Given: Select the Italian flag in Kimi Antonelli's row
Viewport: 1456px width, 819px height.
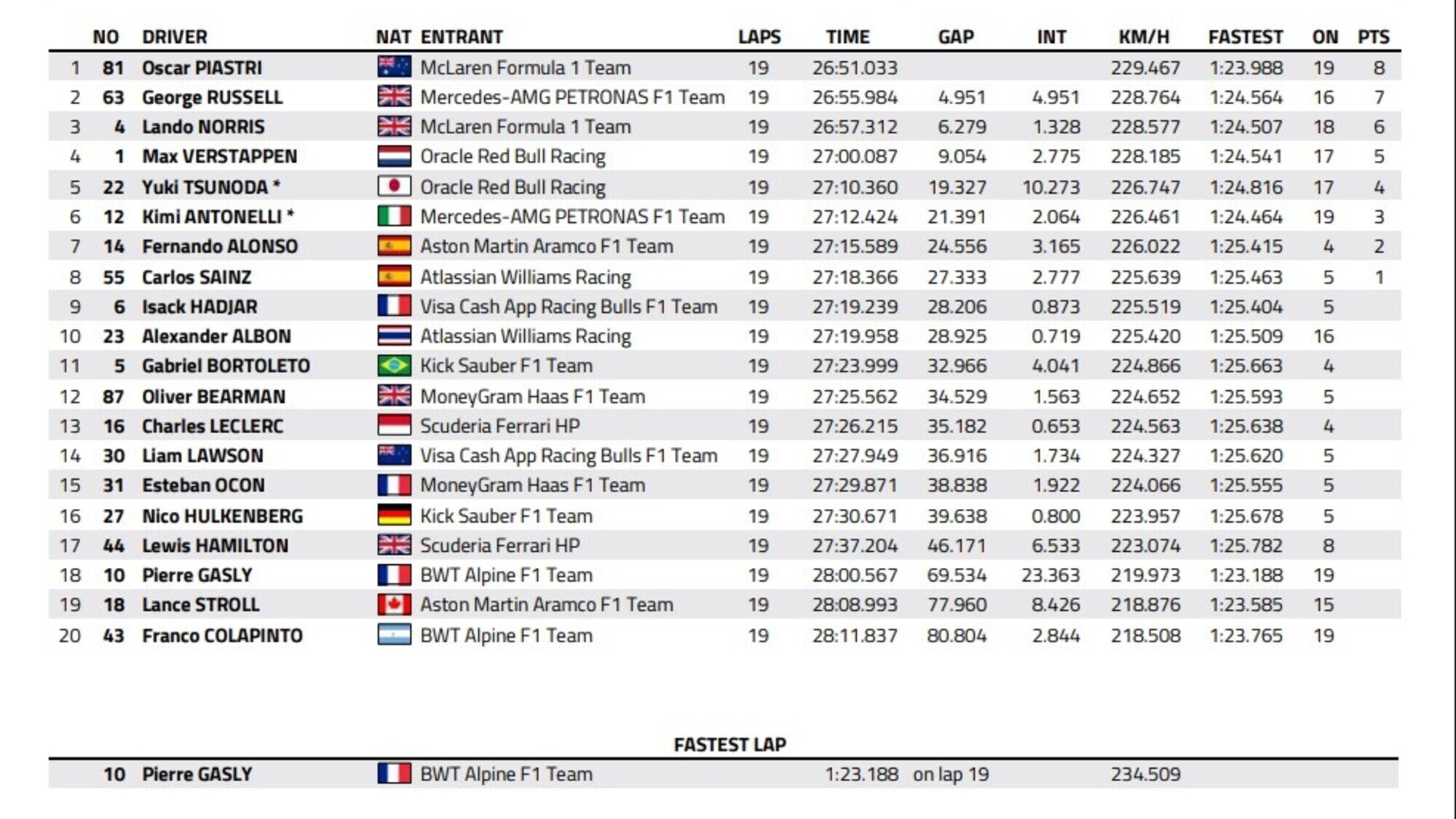Looking at the screenshot, I should [394, 216].
